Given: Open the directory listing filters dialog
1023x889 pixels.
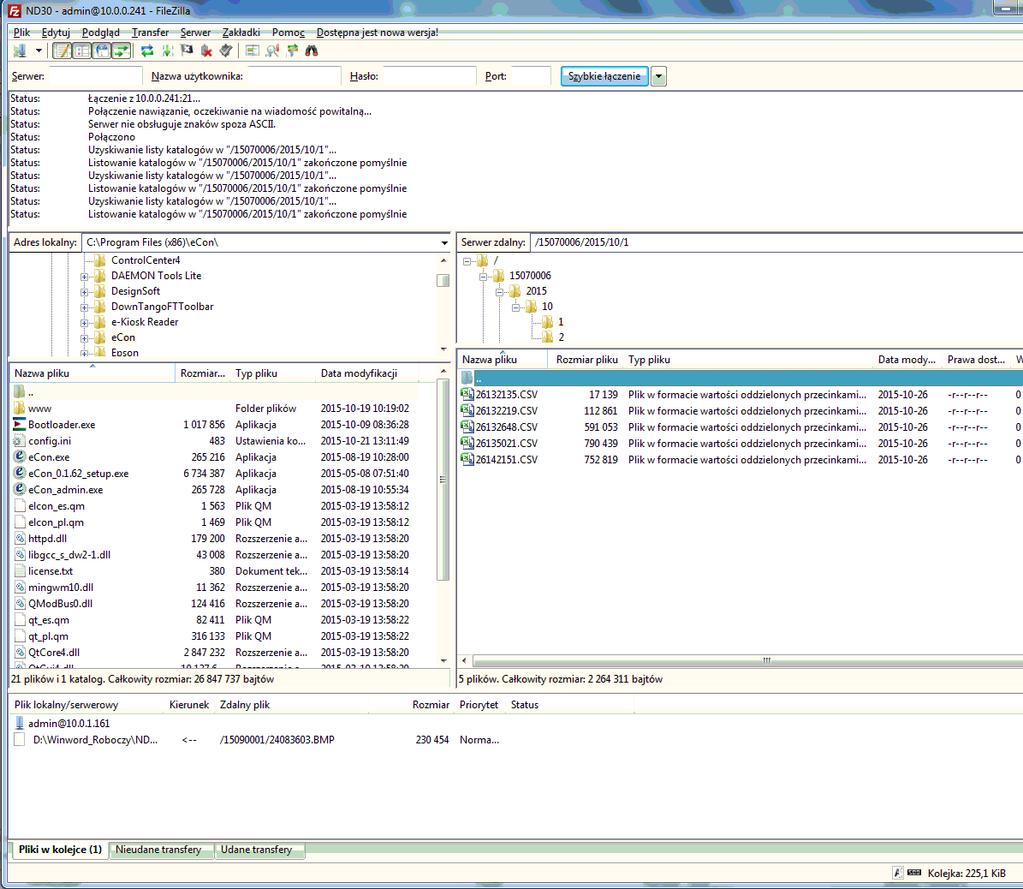Looking at the screenshot, I should 252,51.
